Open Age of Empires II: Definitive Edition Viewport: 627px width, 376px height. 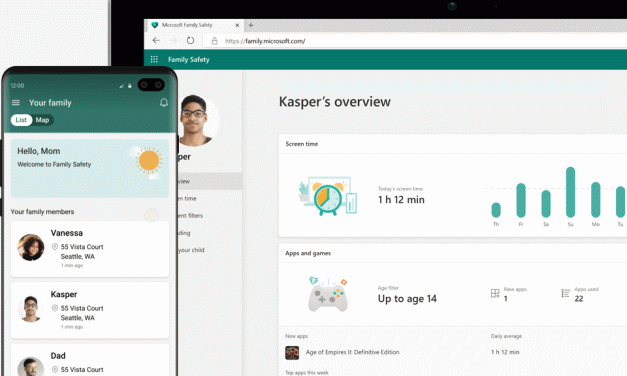pyautogui.click(x=352, y=352)
